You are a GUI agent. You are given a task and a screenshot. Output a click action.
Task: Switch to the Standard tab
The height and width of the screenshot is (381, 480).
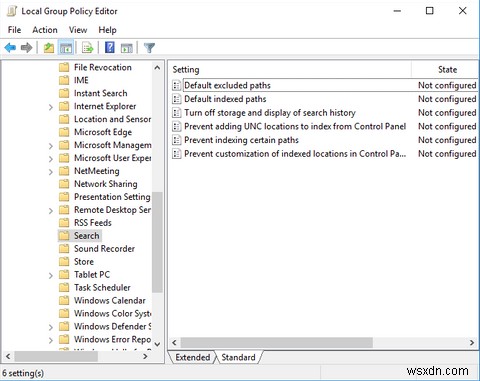(238, 357)
